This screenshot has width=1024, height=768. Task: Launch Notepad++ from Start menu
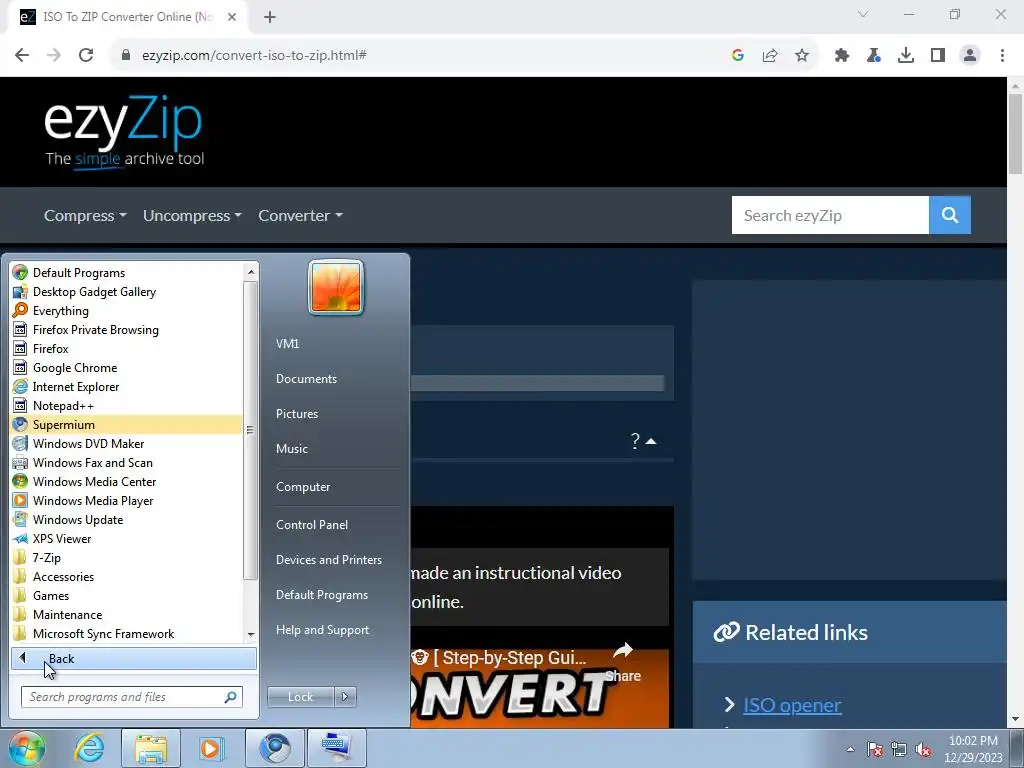point(127,406)
